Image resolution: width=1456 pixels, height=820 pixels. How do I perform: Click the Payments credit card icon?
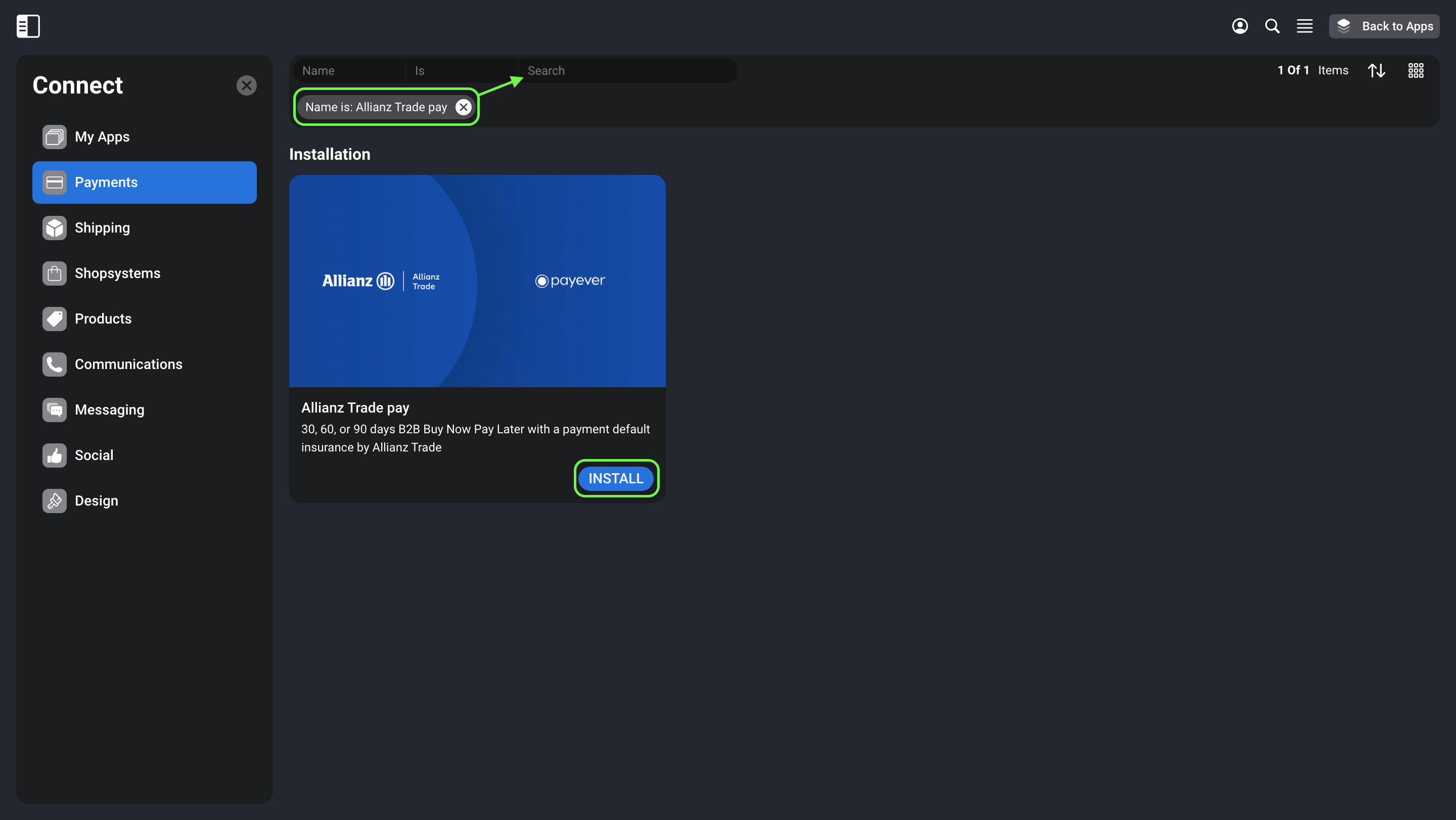[x=54, y=183]
